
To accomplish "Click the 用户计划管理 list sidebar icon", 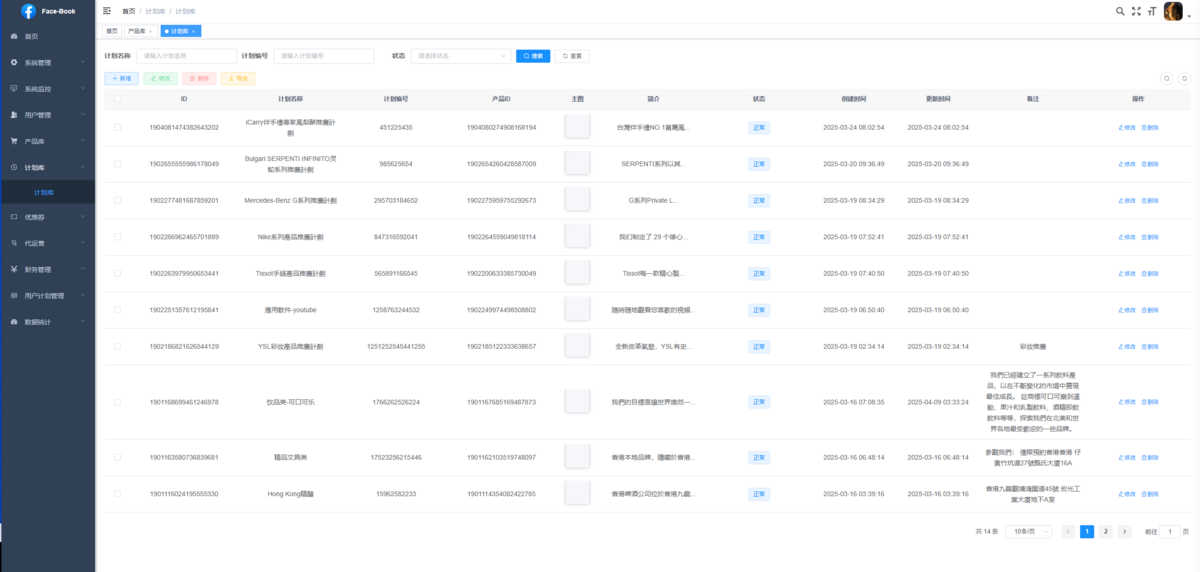I will click(14, 295).
